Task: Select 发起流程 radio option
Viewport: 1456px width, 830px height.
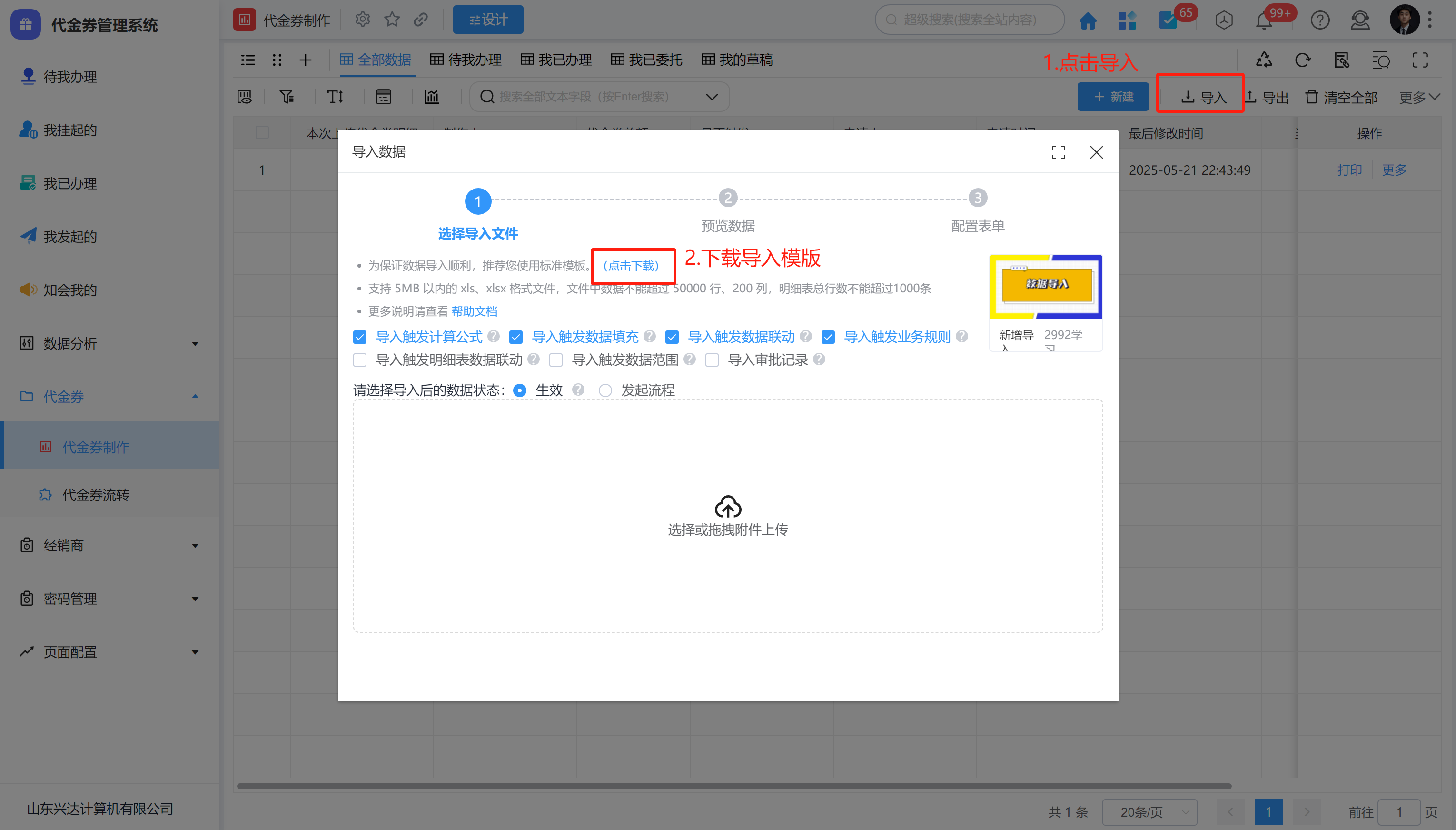Action: 605,390
